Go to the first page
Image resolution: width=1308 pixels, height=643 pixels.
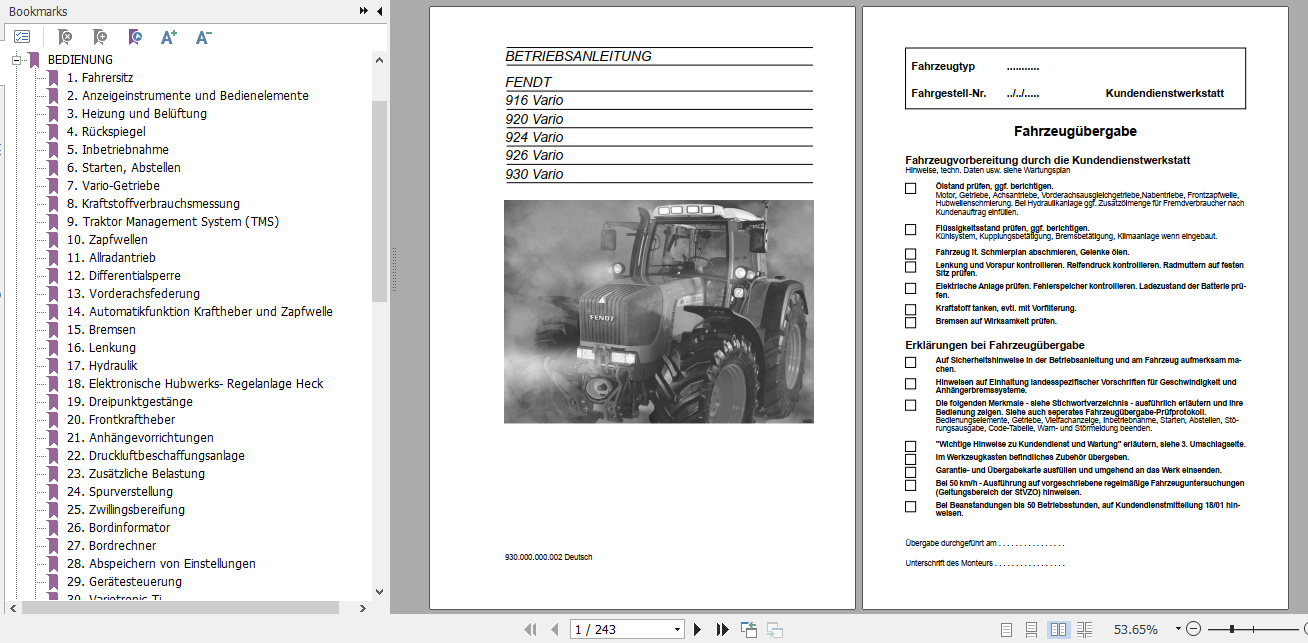coord(531,629)
